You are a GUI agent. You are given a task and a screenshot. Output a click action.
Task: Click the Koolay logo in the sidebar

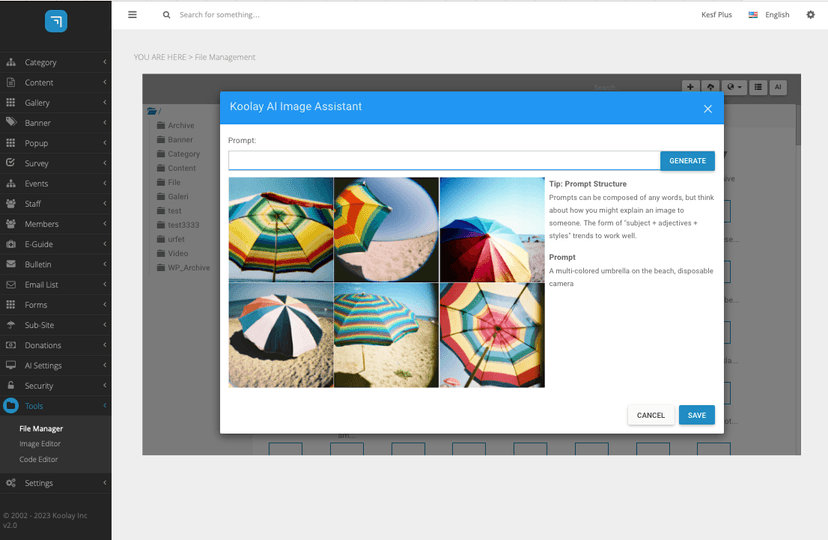pyautogui.click(x=56, y=21)
